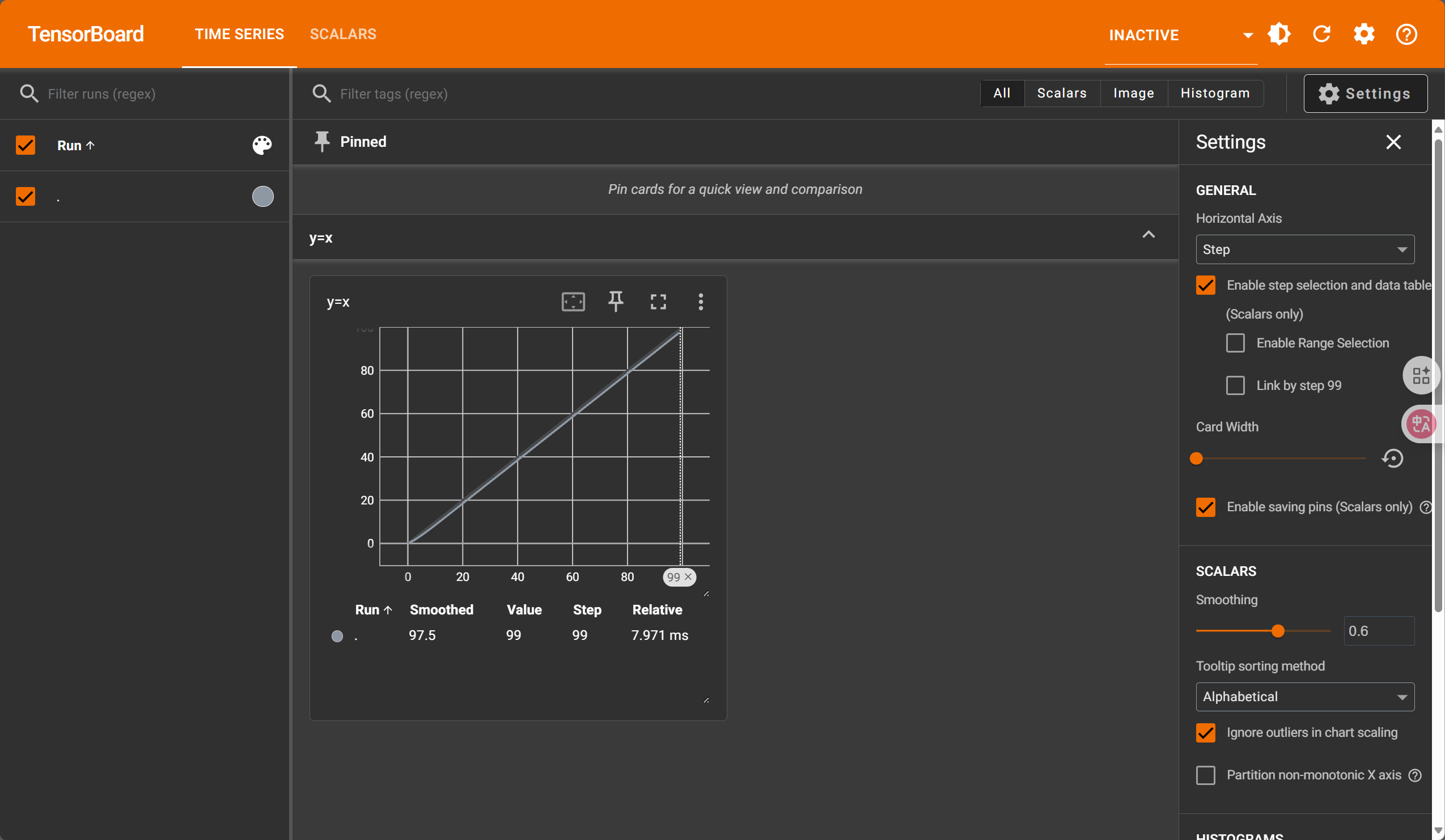Open Tooltip sorting method Alphabetical dropdown
Screen dimensions: 1445x840
1304,697
